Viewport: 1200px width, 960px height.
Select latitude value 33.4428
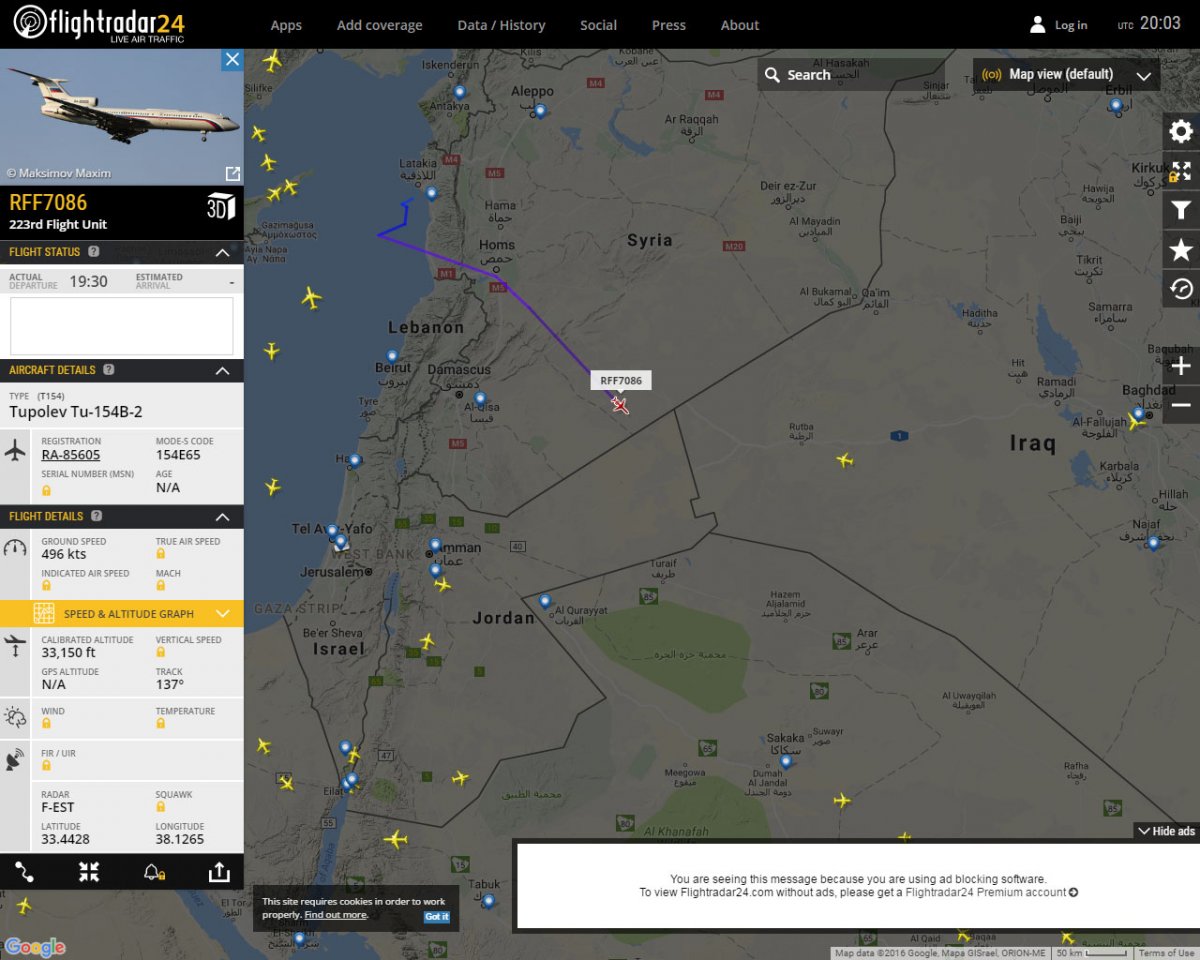pyautogui.click(x=65, y=839)
